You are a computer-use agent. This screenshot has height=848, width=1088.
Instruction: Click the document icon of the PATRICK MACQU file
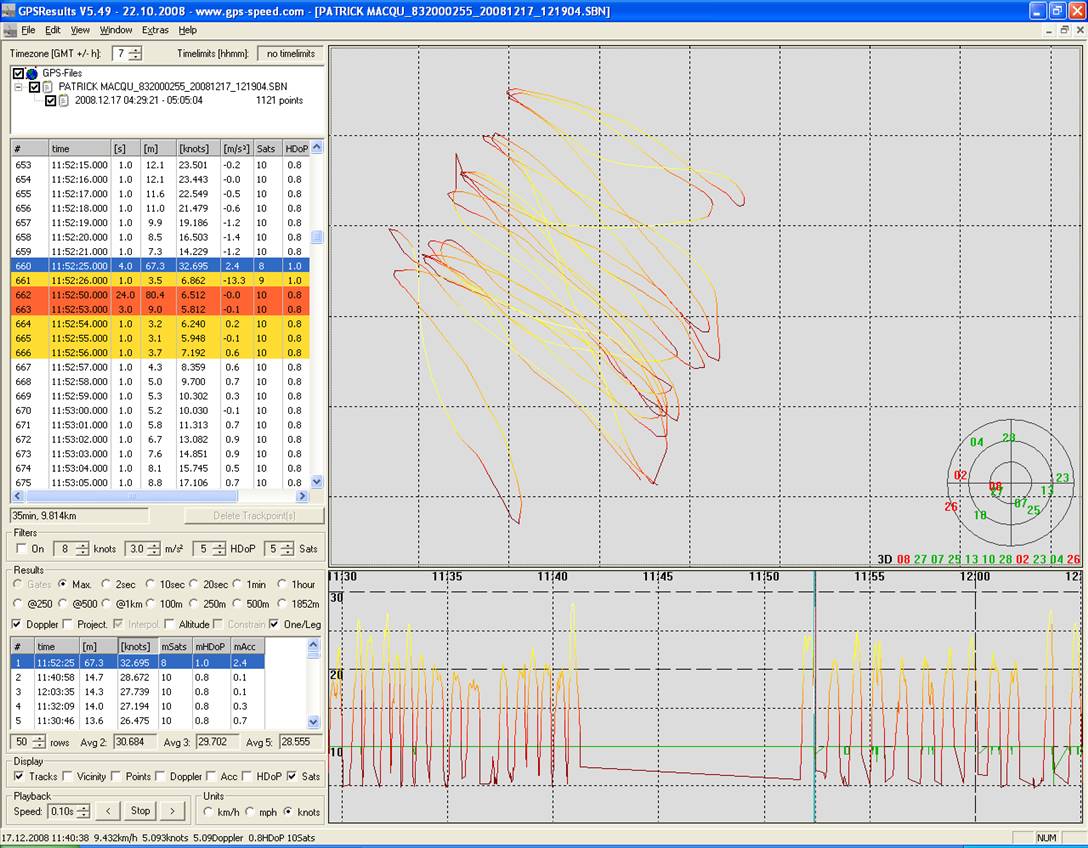point(48,87)
